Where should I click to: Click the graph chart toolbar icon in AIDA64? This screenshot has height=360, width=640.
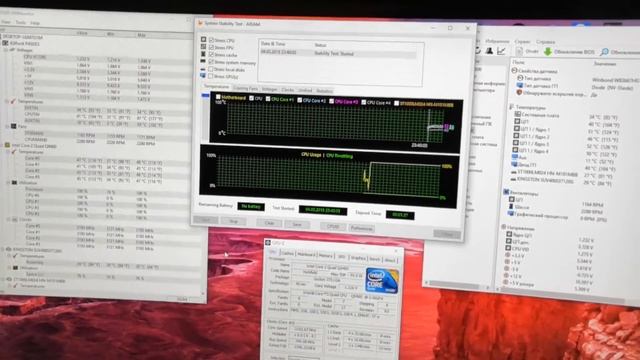coord(501,51)
